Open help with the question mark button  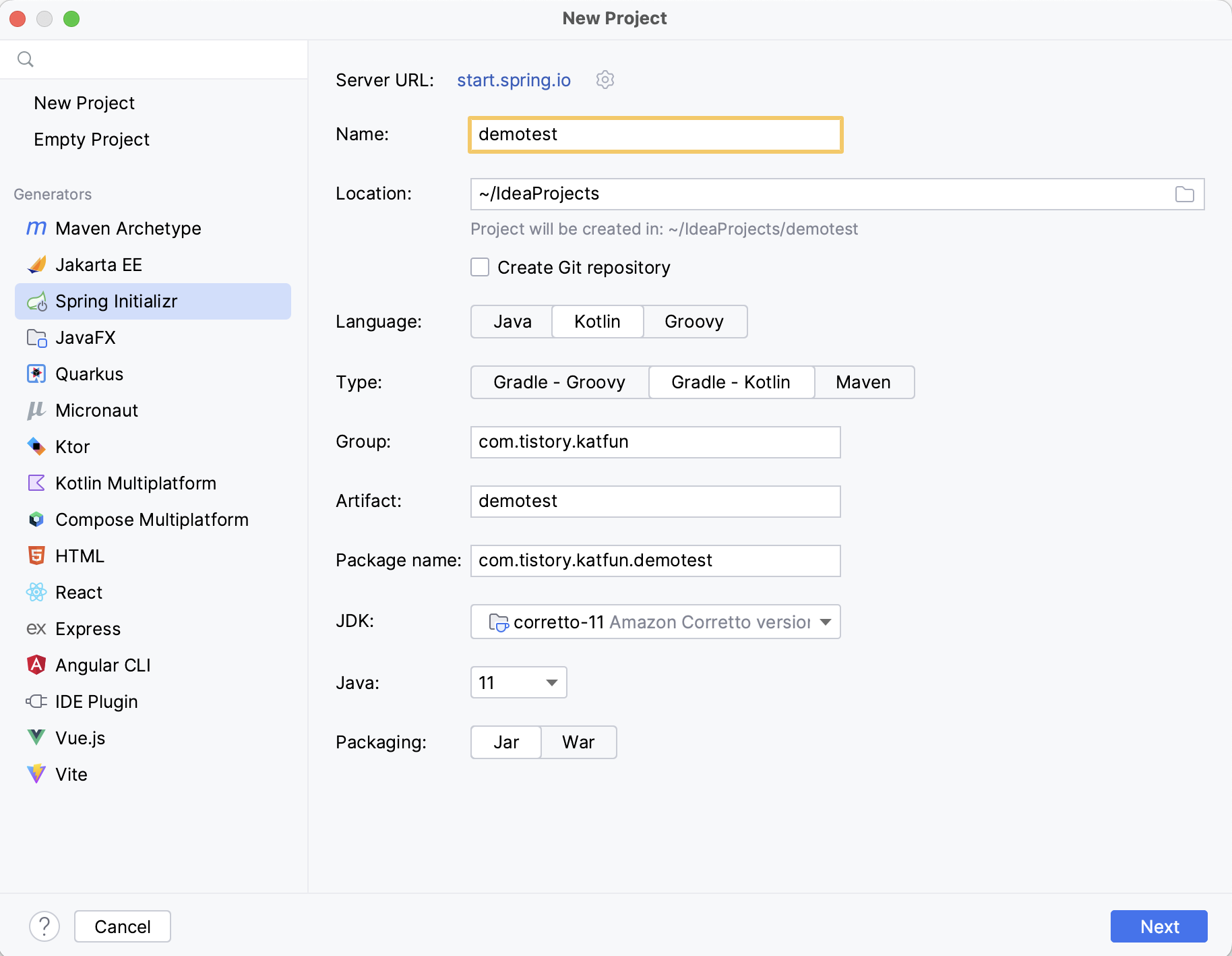click(x=44, y=926)
